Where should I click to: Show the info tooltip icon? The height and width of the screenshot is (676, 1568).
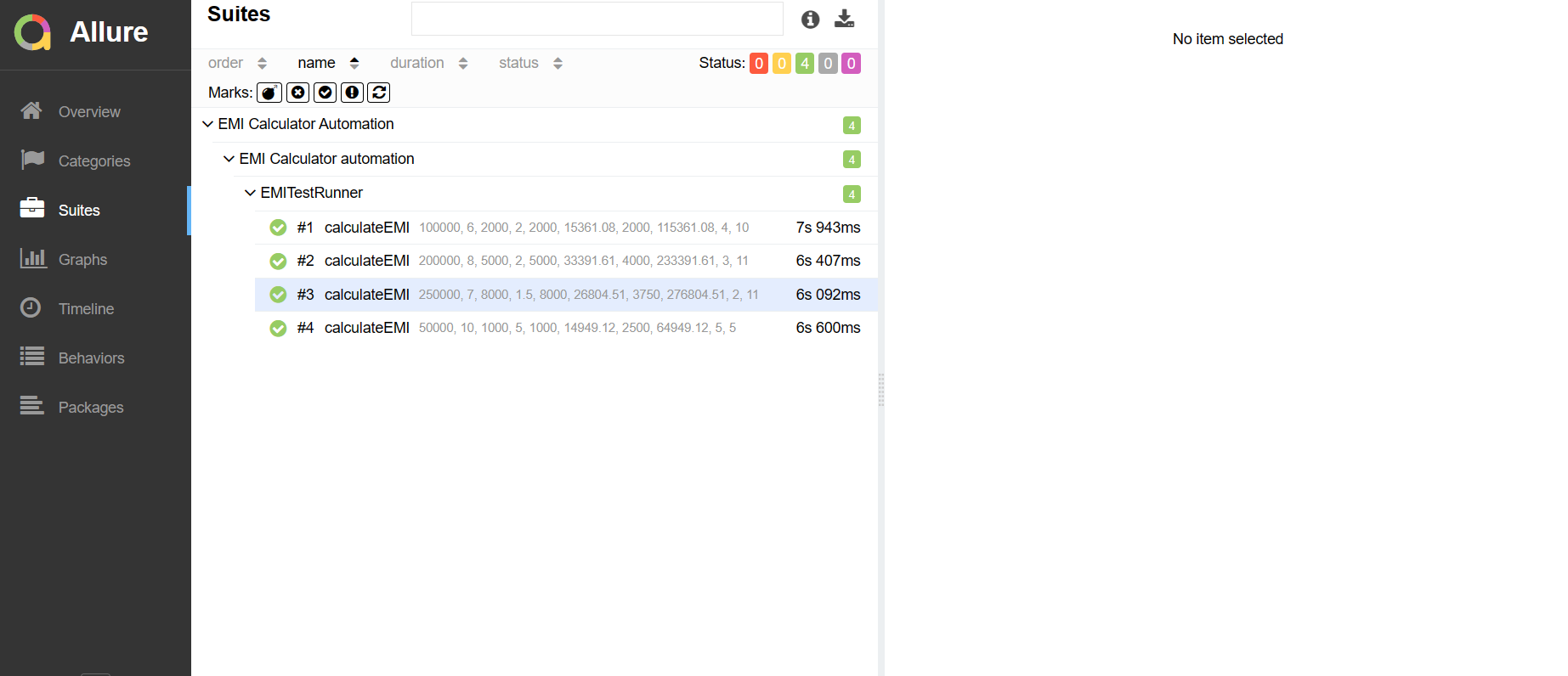(811, 20)
